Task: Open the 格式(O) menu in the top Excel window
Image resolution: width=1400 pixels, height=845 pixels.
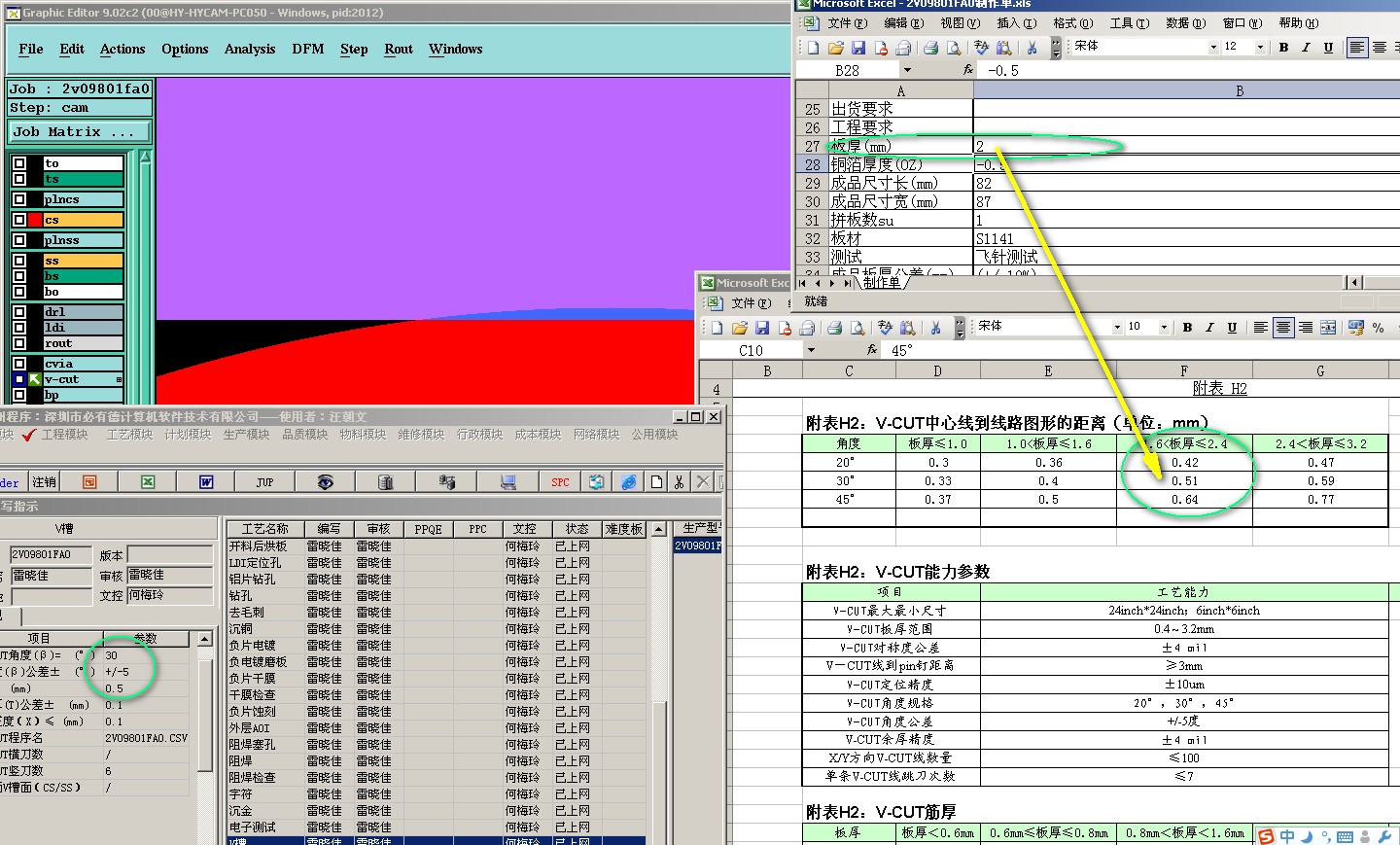Action: pos(1073,23)
